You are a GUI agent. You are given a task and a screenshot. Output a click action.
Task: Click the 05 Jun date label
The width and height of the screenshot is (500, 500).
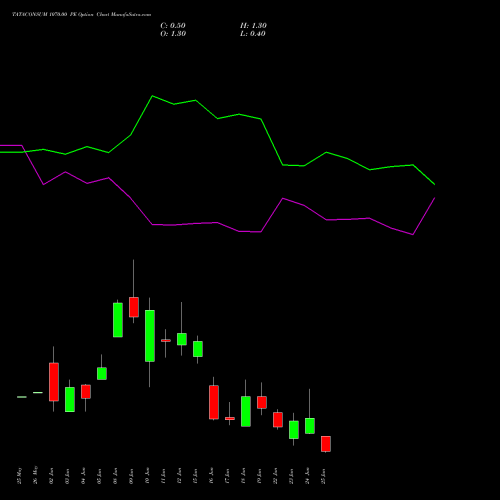click(100, 476)
